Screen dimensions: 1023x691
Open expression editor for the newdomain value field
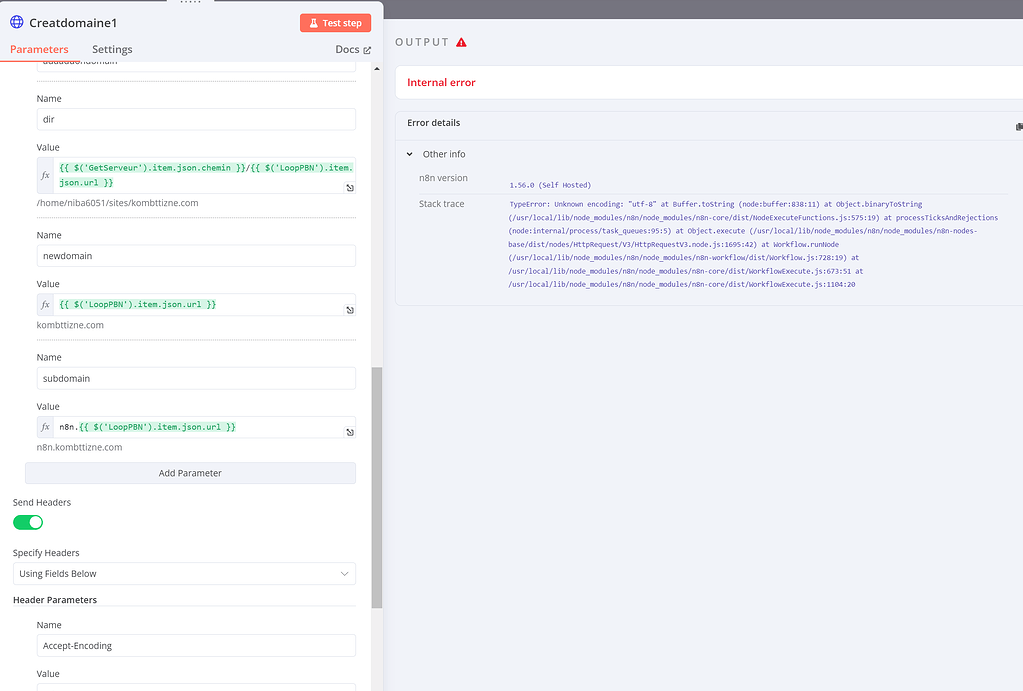(x=350, y=310)
